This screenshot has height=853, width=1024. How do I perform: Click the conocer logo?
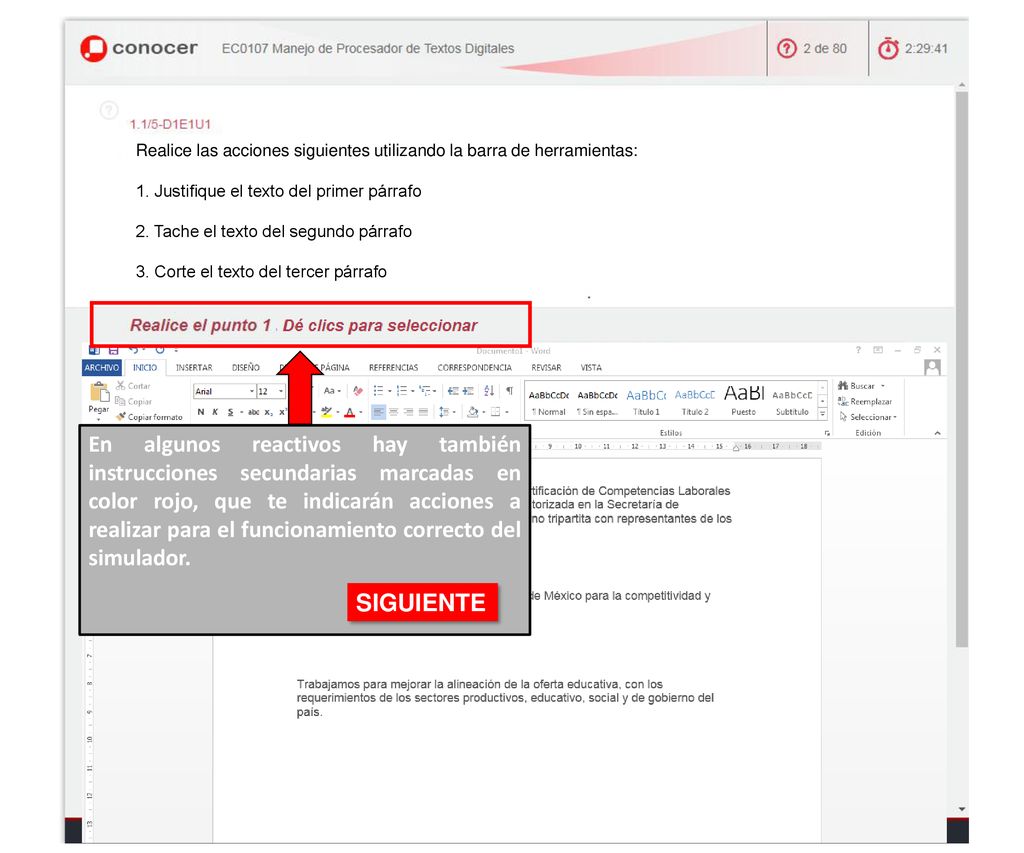click(138, 48)
